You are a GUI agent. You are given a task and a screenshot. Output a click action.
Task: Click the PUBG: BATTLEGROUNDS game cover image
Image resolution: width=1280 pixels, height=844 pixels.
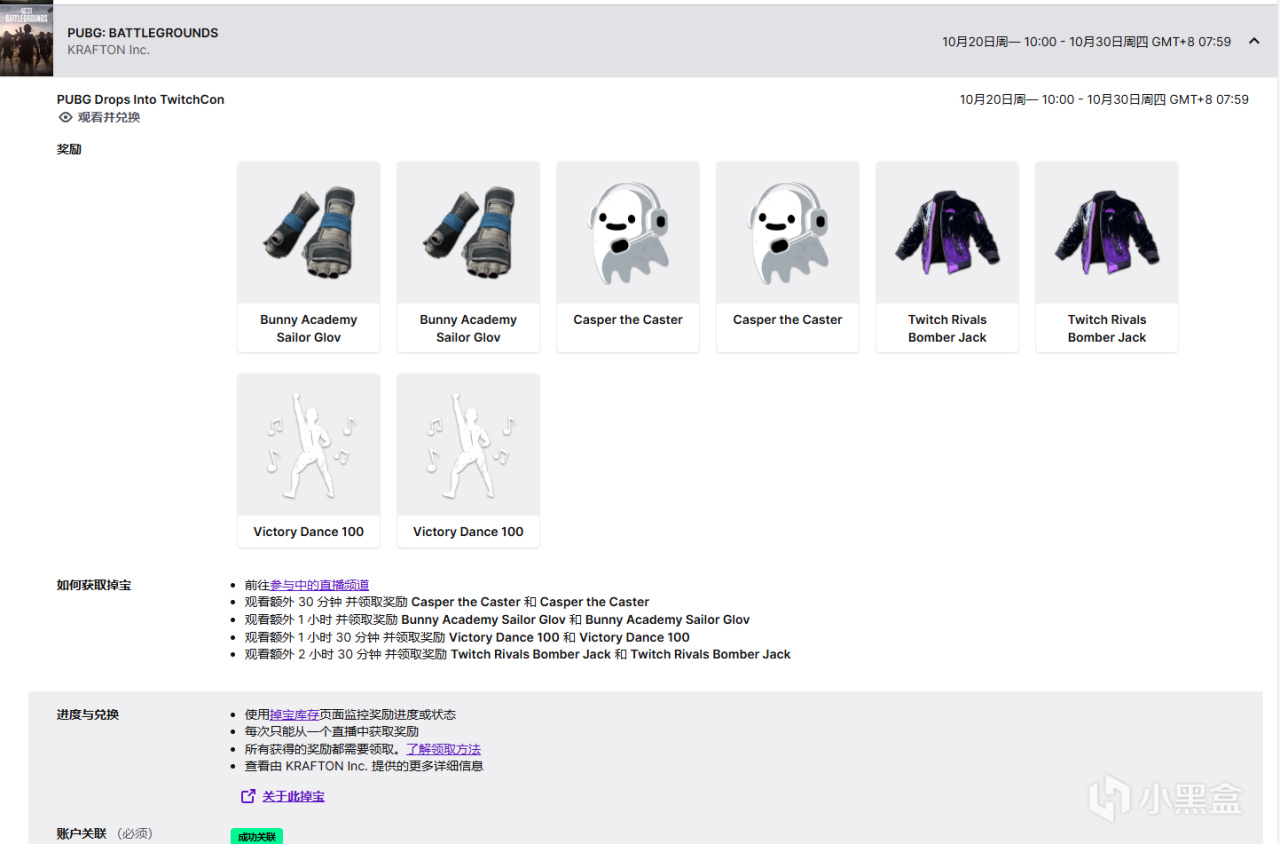(x=26, y=40)
